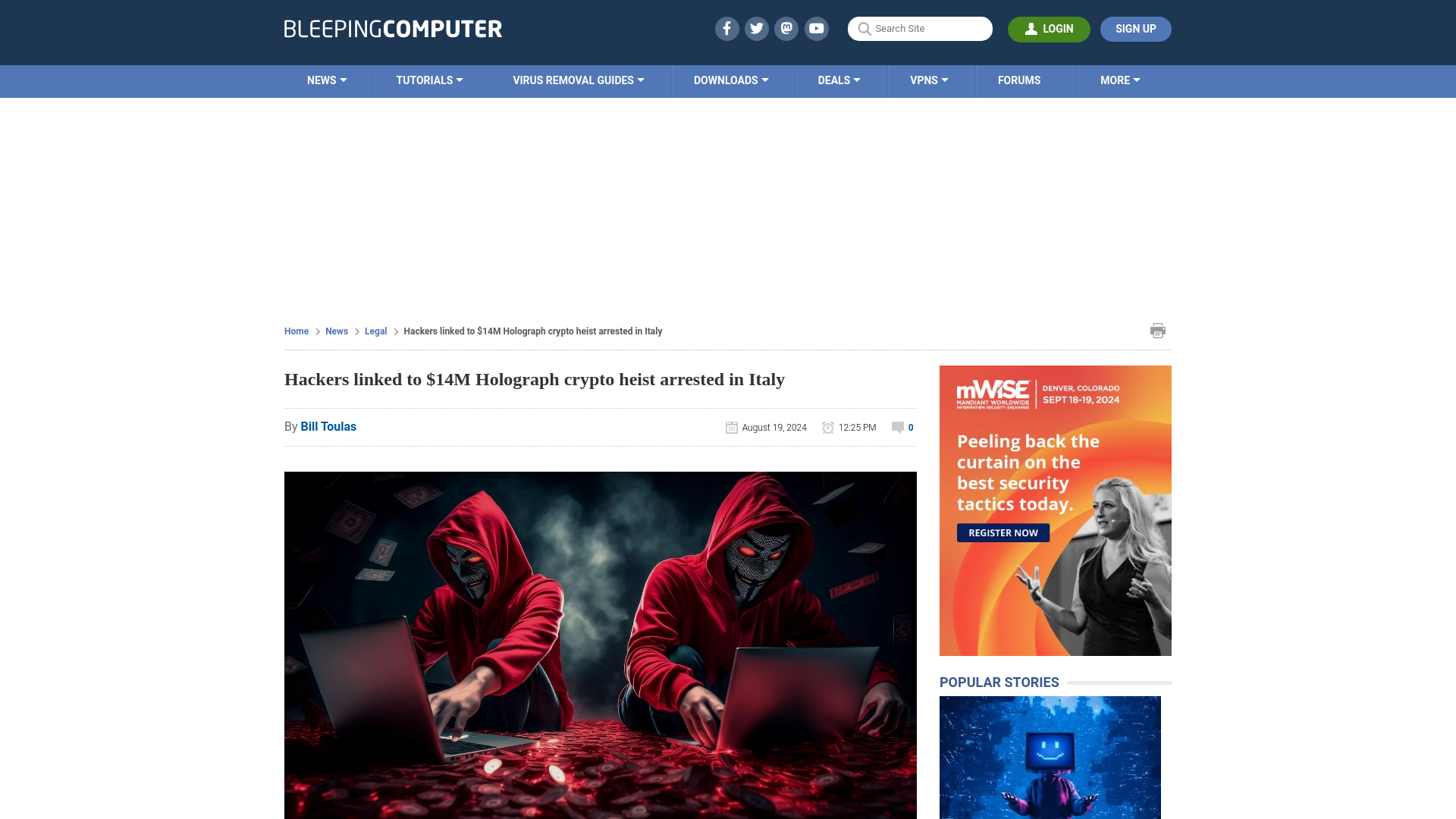Click the BleepingComputer YouTube icon

(816, 28)
